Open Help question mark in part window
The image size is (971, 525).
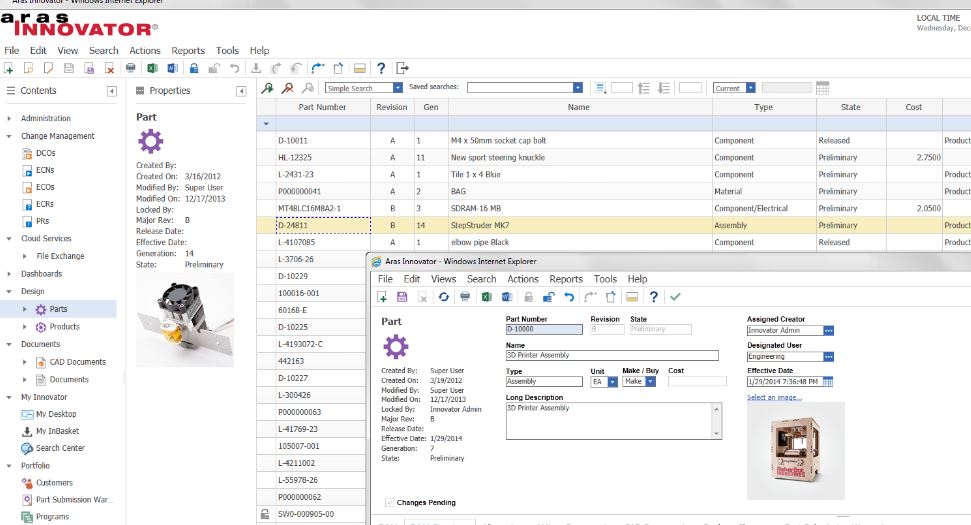(653, 297)
